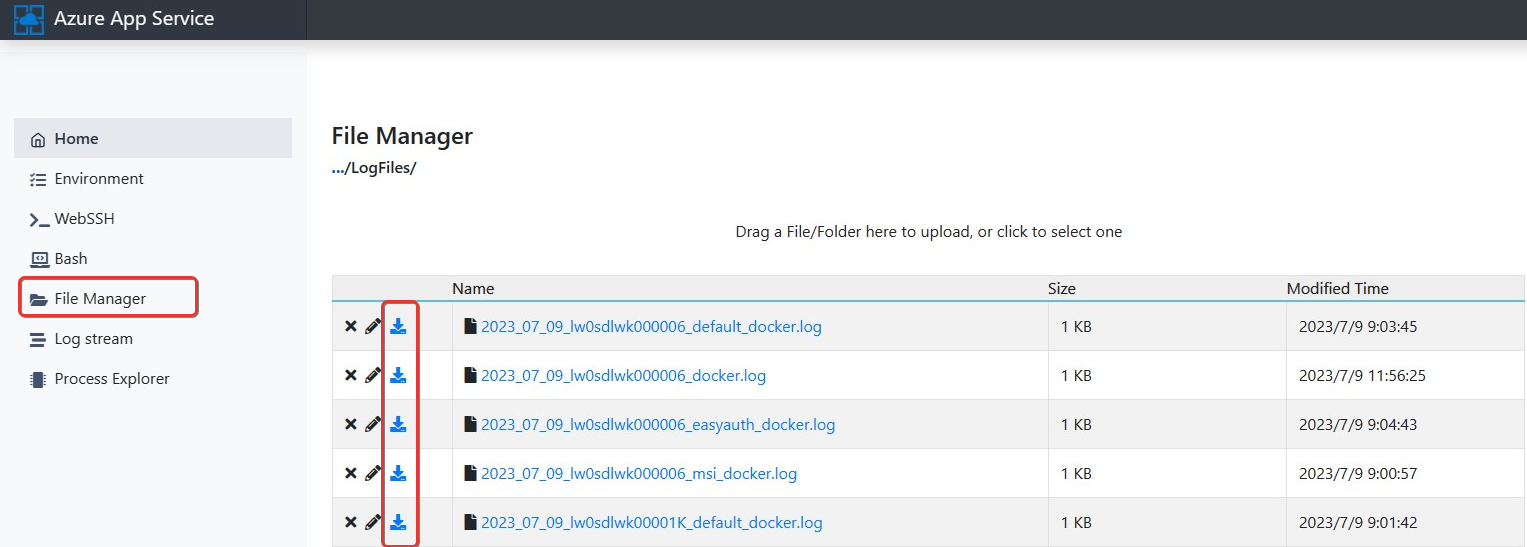The width and height of the screenshot is (1527, 547).
Task: Click the drag-and-drop upload area to select a file
Action: 928,232
